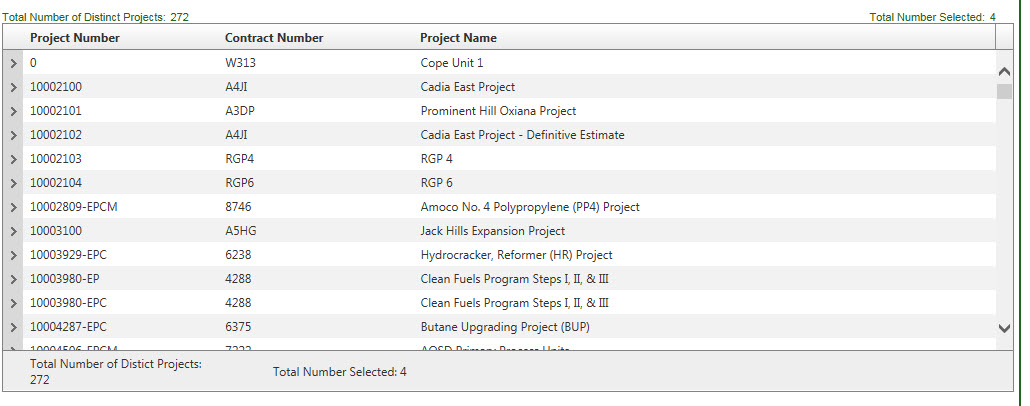Screen dimensions: 1030x406
Task: Sort by Contract Number column header
Action: pyautogui.click(x=274, y=38)
